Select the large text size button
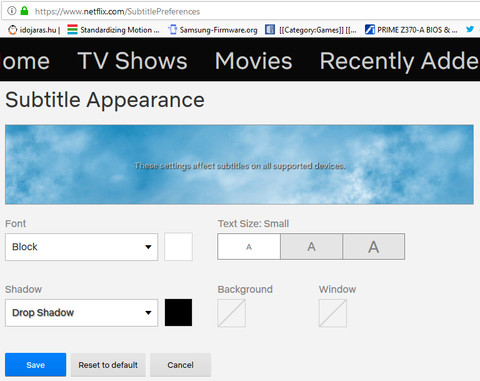480x381 pixels. [374, 247]
